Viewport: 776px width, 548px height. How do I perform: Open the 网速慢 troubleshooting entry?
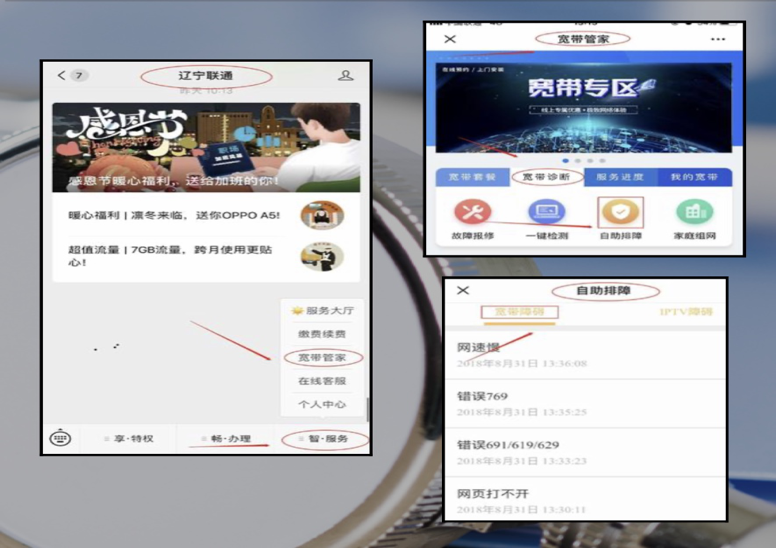(585, 355)
